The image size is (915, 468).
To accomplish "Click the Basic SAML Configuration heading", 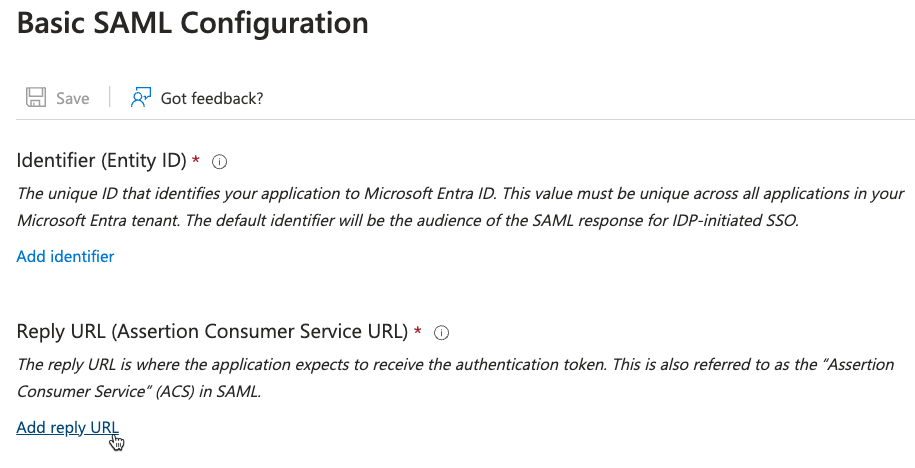I will [x=193, y=24].
